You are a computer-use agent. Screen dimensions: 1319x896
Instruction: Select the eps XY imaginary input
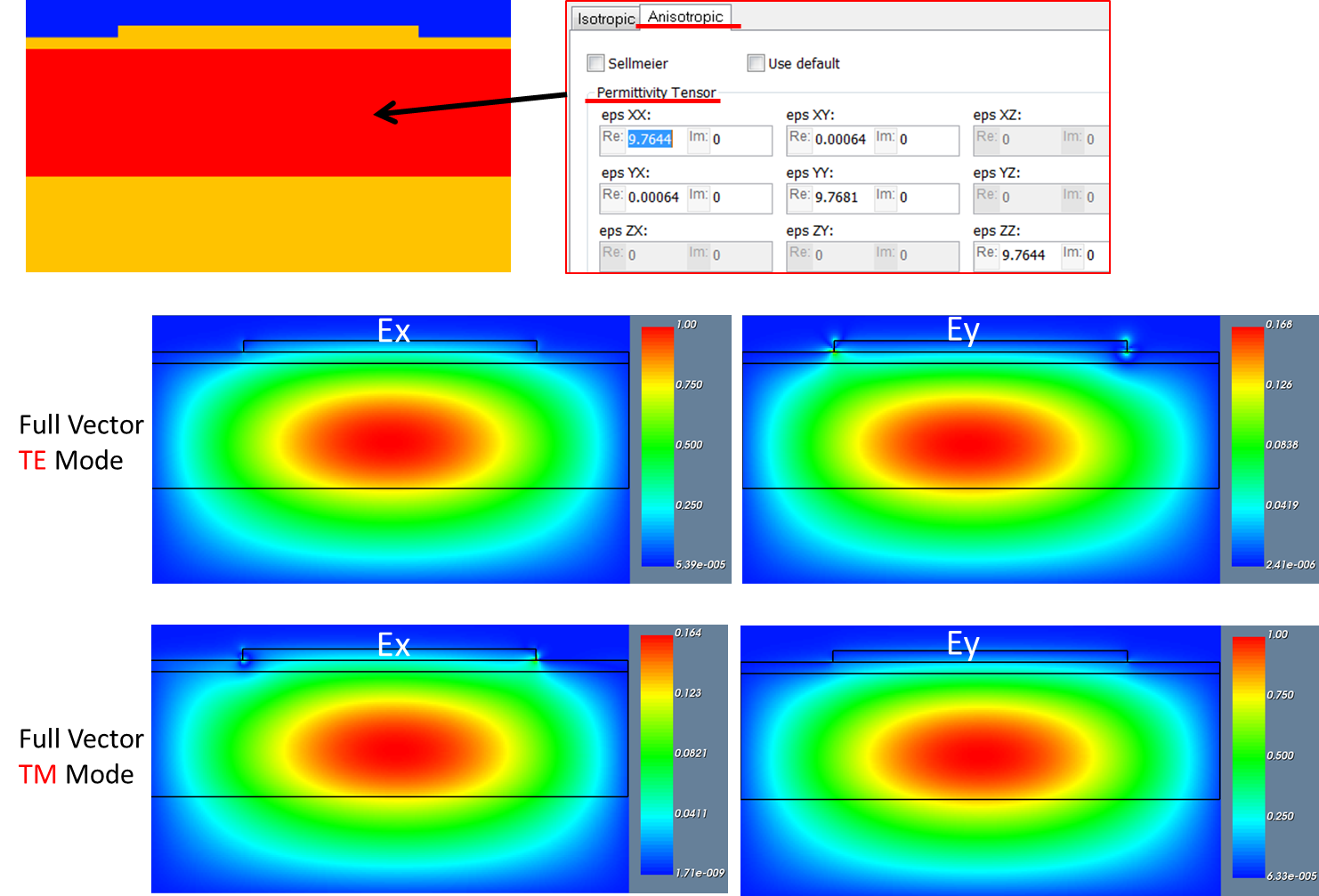[x=927, y=140]
